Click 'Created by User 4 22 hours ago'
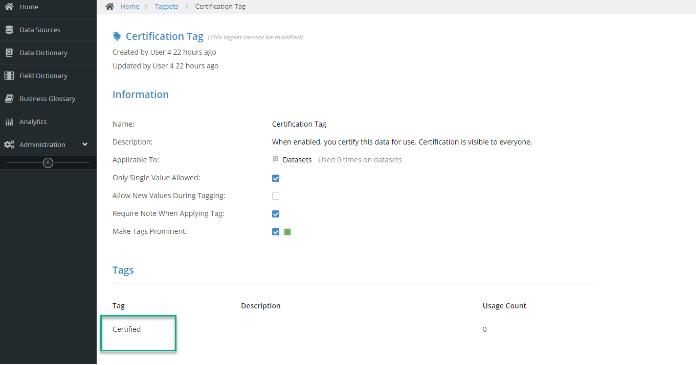Viewport: 696px width, 365px height. (164, 52)
